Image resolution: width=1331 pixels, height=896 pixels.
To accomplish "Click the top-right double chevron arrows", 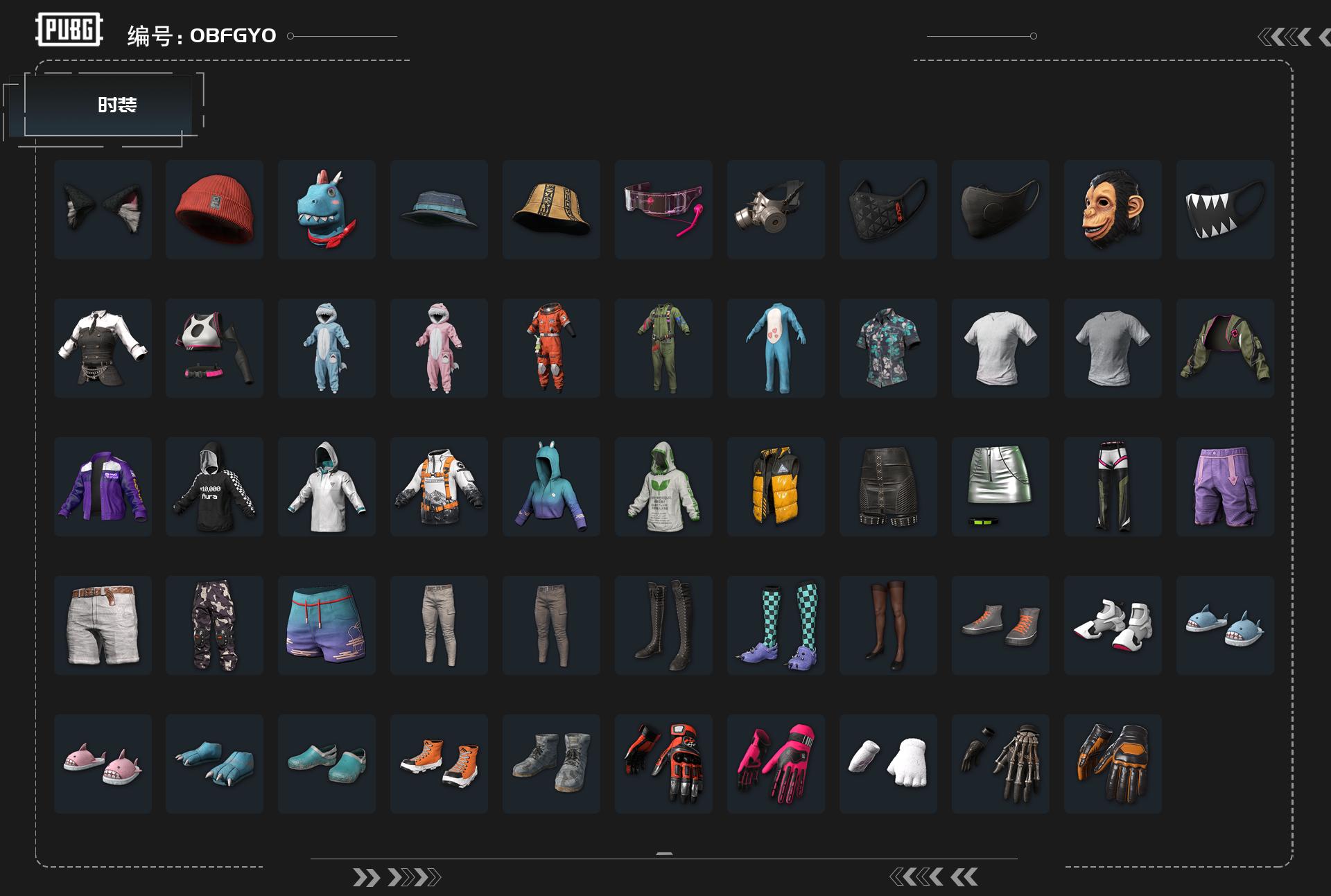I will 1287,37.
